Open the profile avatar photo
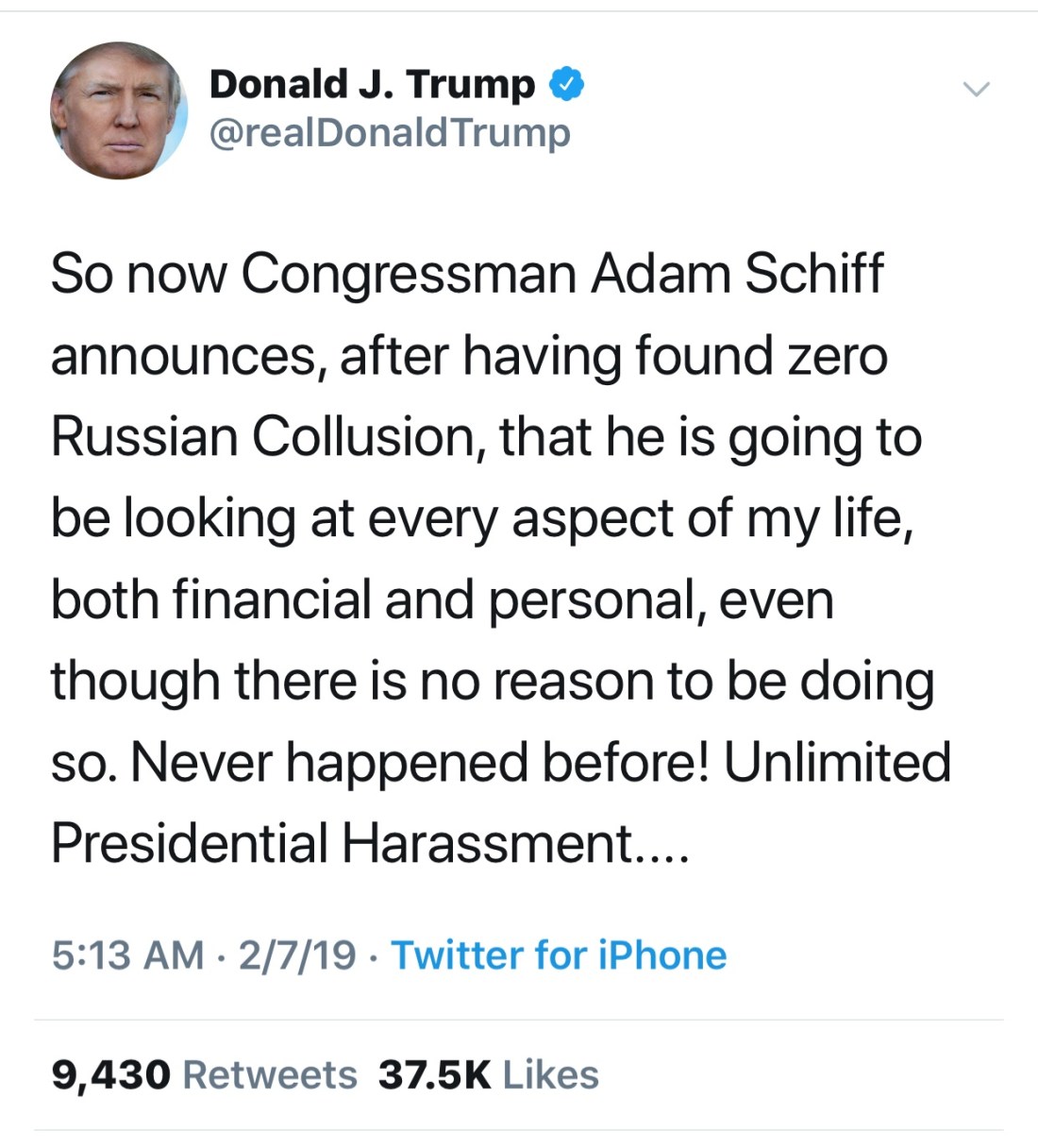This screenshot has width=1038, height=1148. (118, 110)
